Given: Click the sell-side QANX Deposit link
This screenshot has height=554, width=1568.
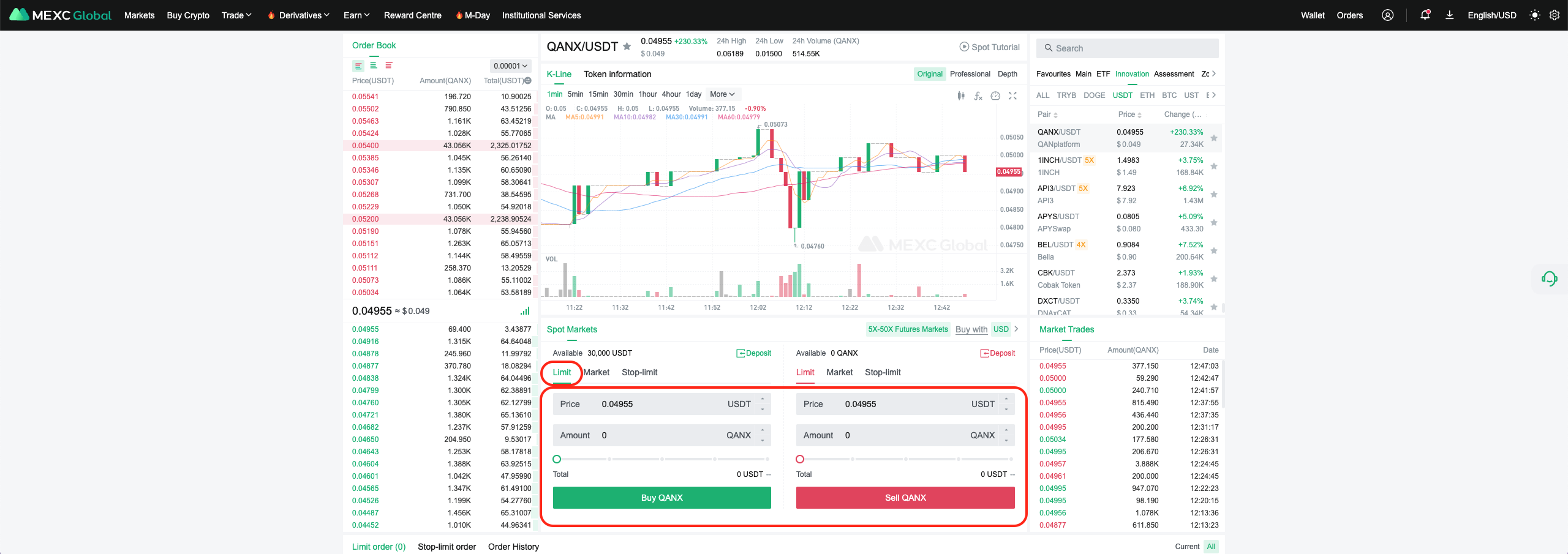Looking at the screenshot, I should click(997, 353).
